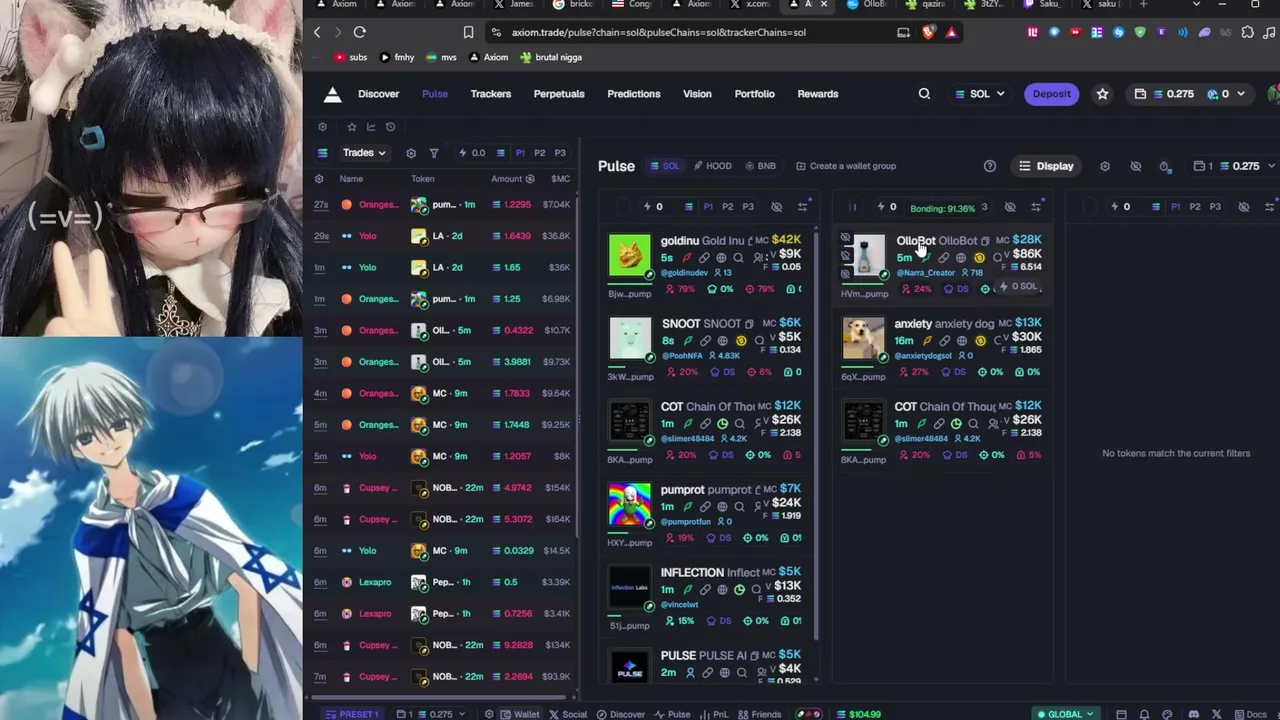
Task: Open the notifications bell in the bottom bar
Action: tap(1144, 714)
